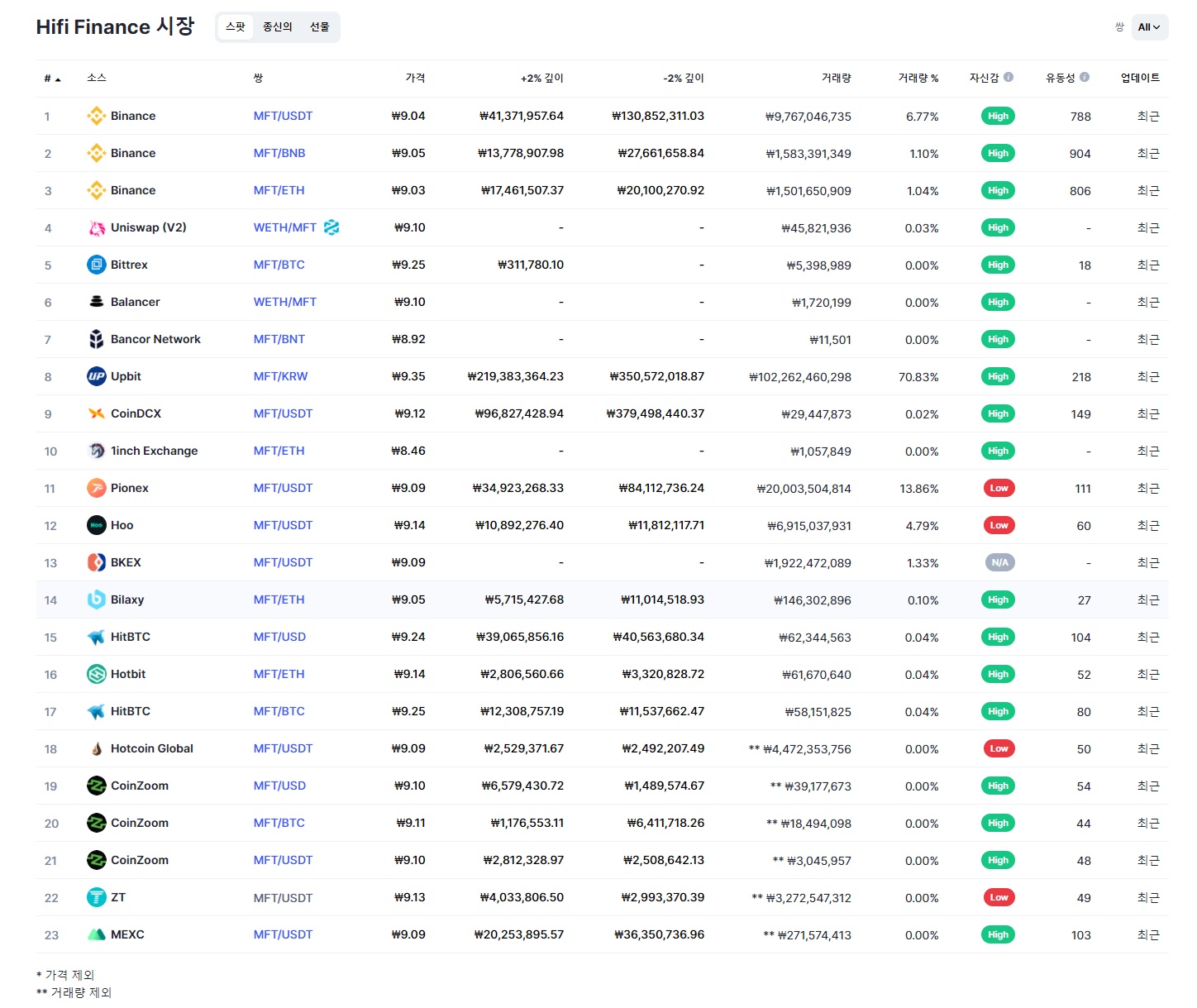
Task: Click the Bittrex exchange logo
Action: (x=97, y=265)
